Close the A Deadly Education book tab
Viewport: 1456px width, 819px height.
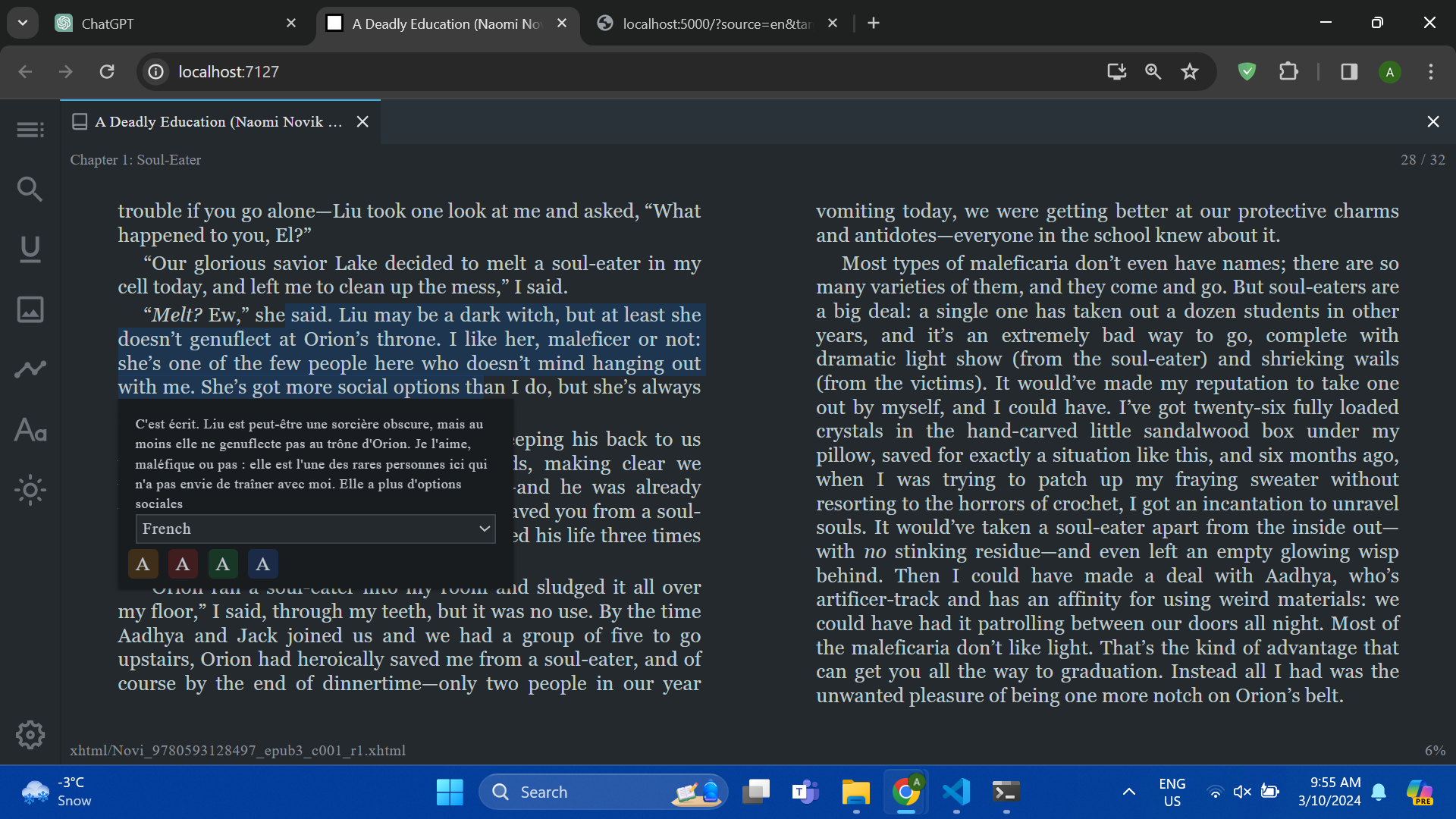pyautogui.click(x=362, y=121)
